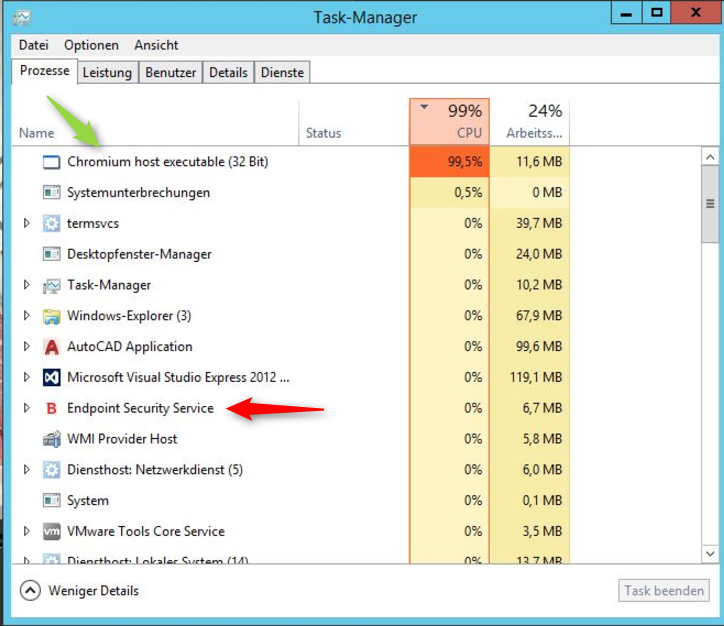Select the Systemunterbrechungen process name
724x626 pixels.
click(x=139, y=193)
